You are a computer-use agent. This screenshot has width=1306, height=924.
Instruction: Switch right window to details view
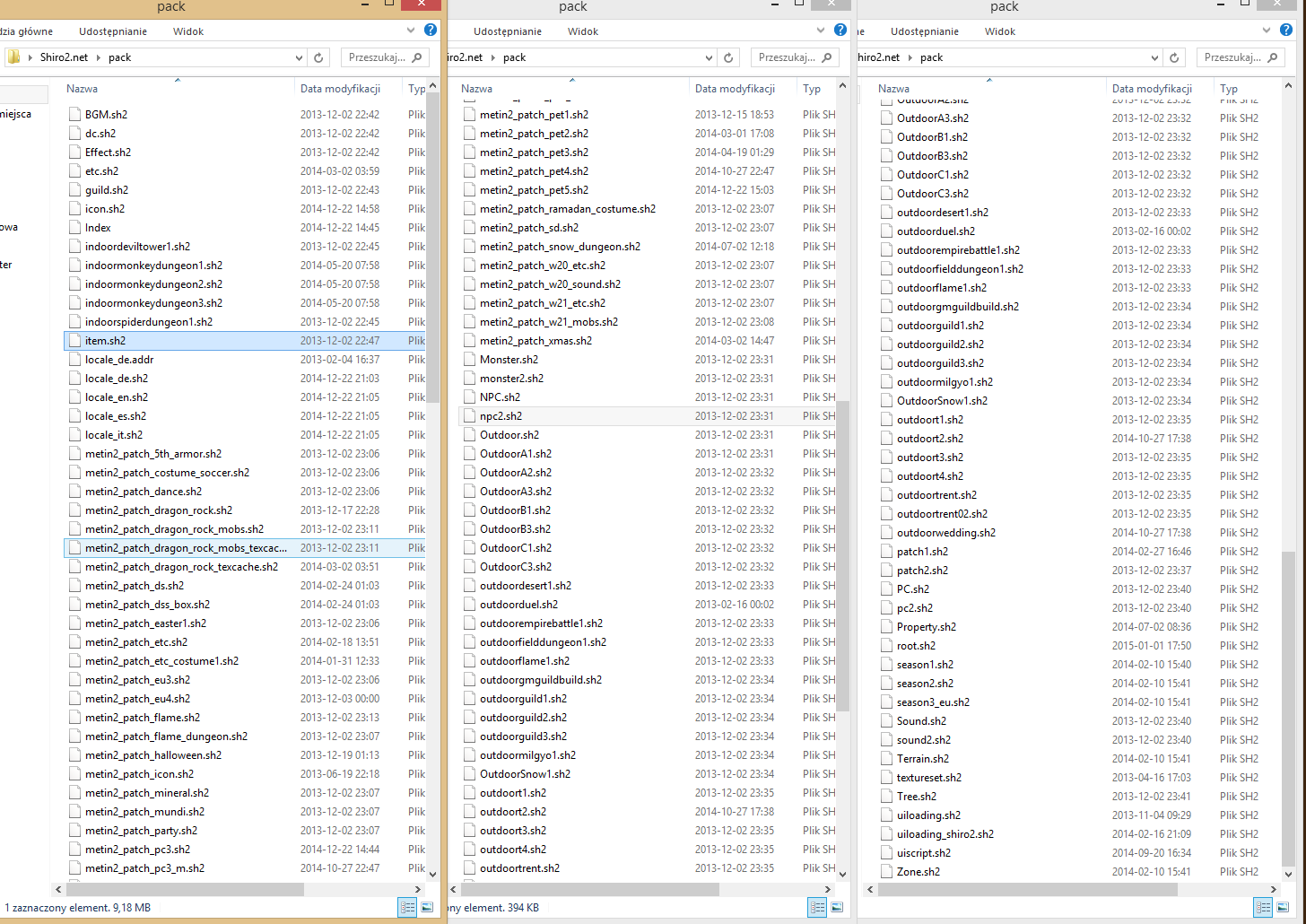click(1265, 908)
